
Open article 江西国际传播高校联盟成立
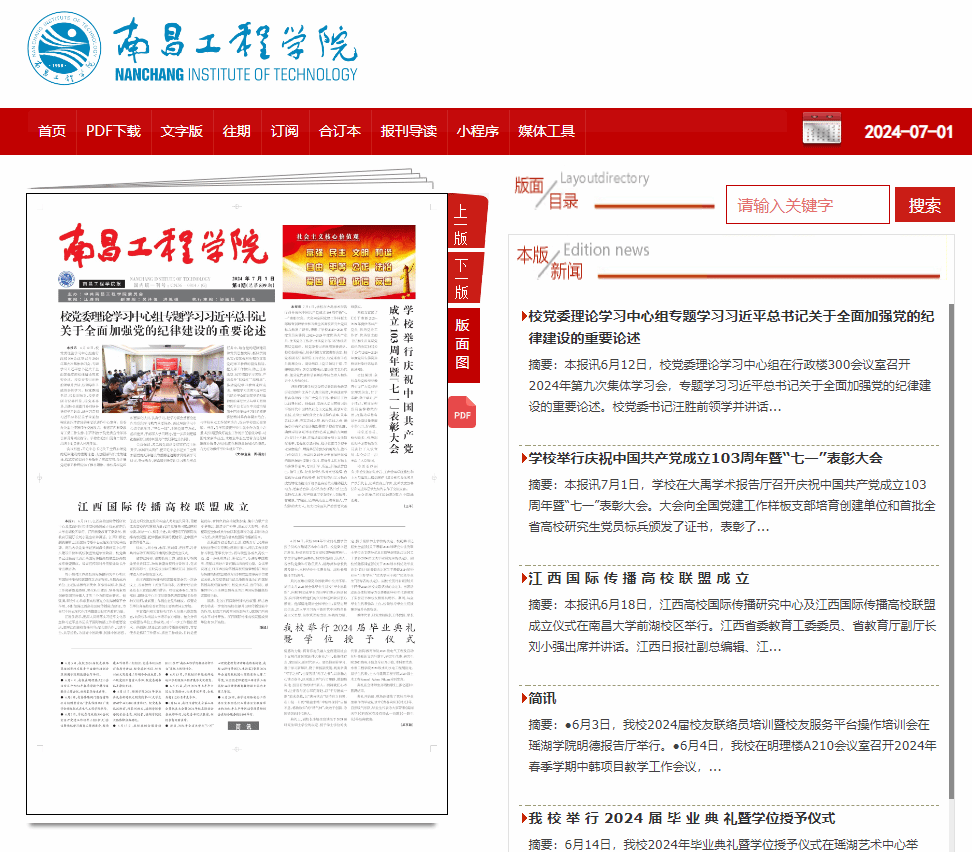[x=638, y=579]
